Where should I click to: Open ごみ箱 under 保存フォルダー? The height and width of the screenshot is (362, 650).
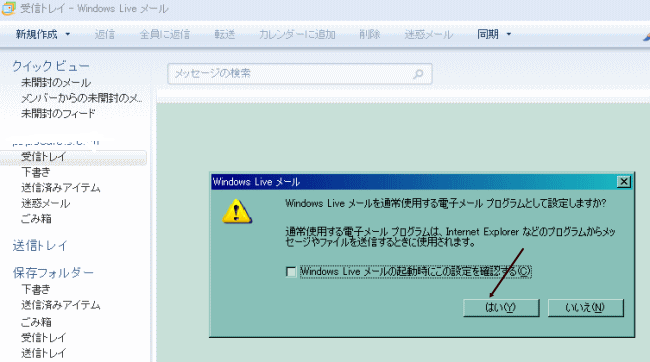[x=36, y=322]
